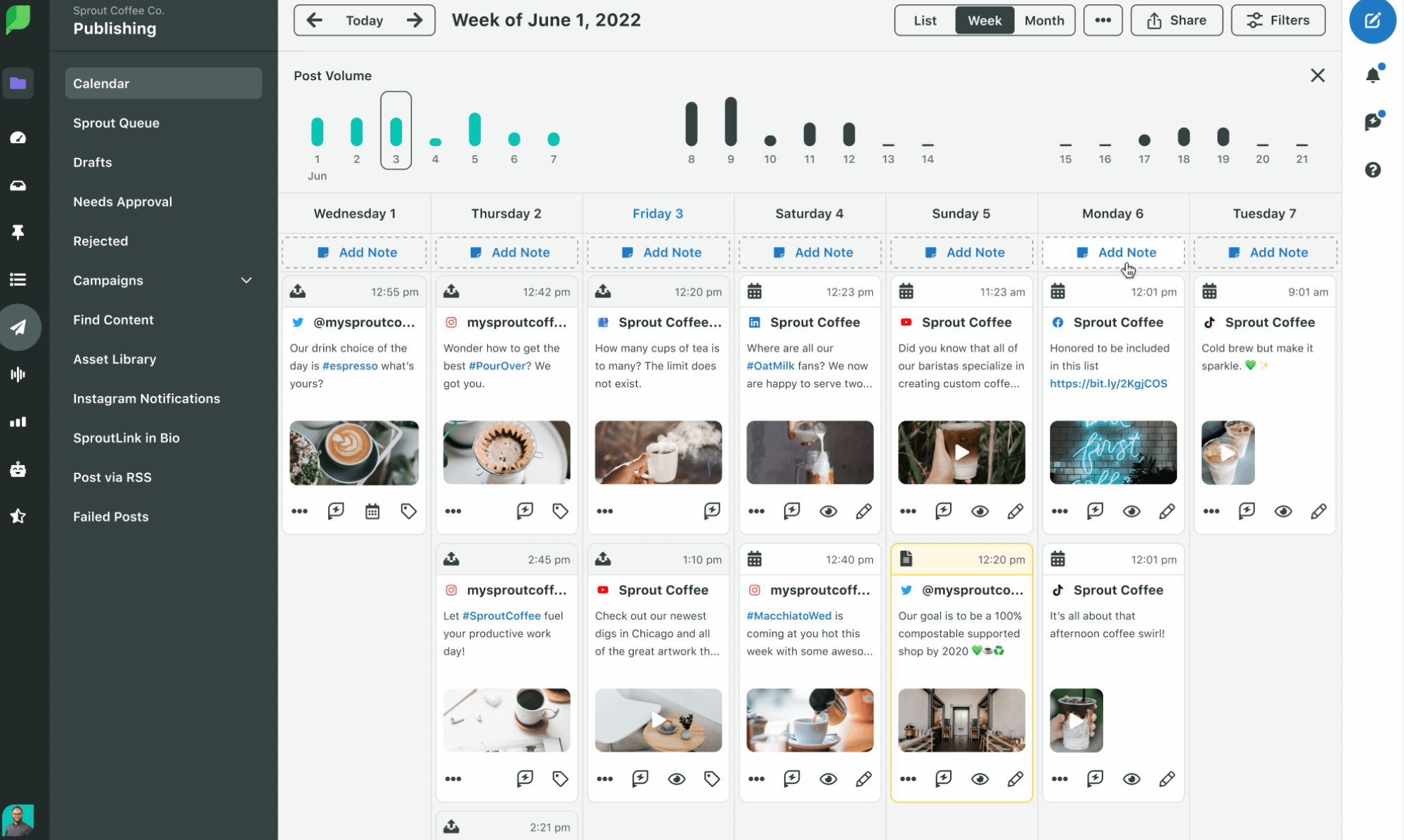The width and height of the screenshot is (1404, 840).
Task: Play the baristas YouTube video thumbnail
Action: click(961, 452)
